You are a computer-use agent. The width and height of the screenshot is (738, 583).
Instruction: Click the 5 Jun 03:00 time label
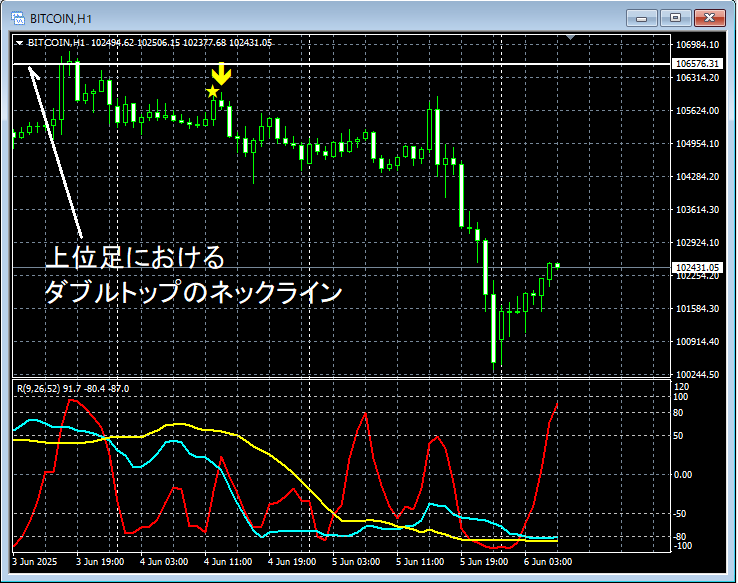tap(356, 562)
